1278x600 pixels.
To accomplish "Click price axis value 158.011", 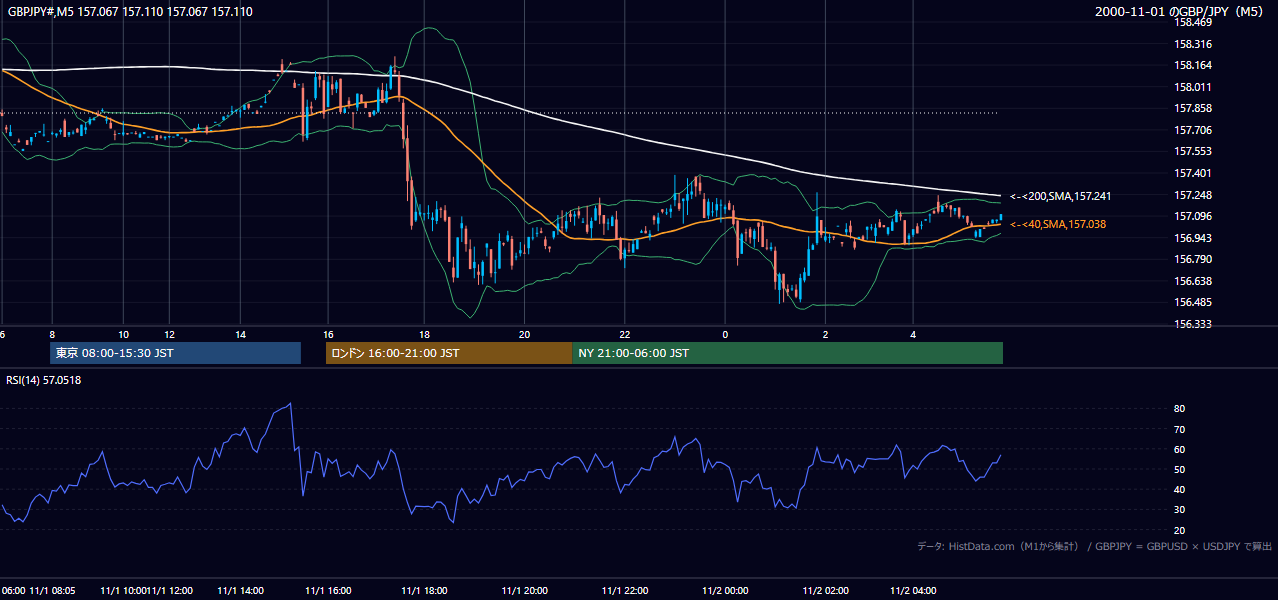I will (1193, 87).
